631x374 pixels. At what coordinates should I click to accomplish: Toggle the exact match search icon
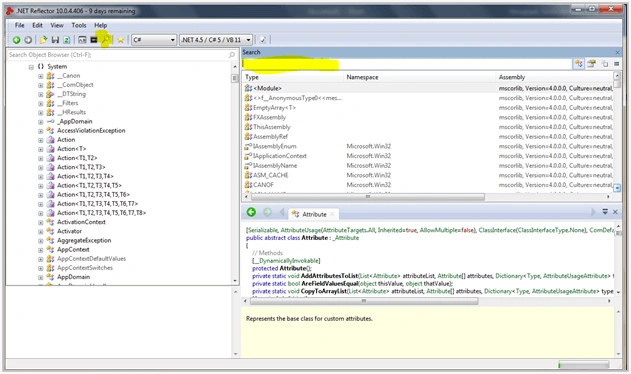[x=616, y=64]
